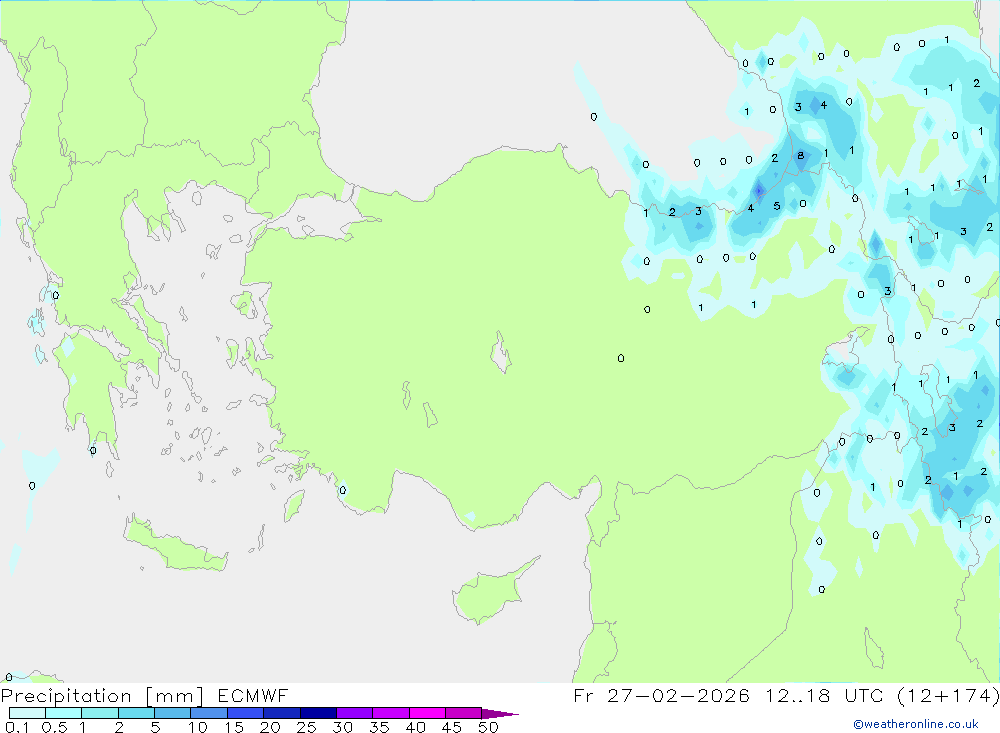Click the "25" legend scale label
1000x733 pixels.
[307, 727]
